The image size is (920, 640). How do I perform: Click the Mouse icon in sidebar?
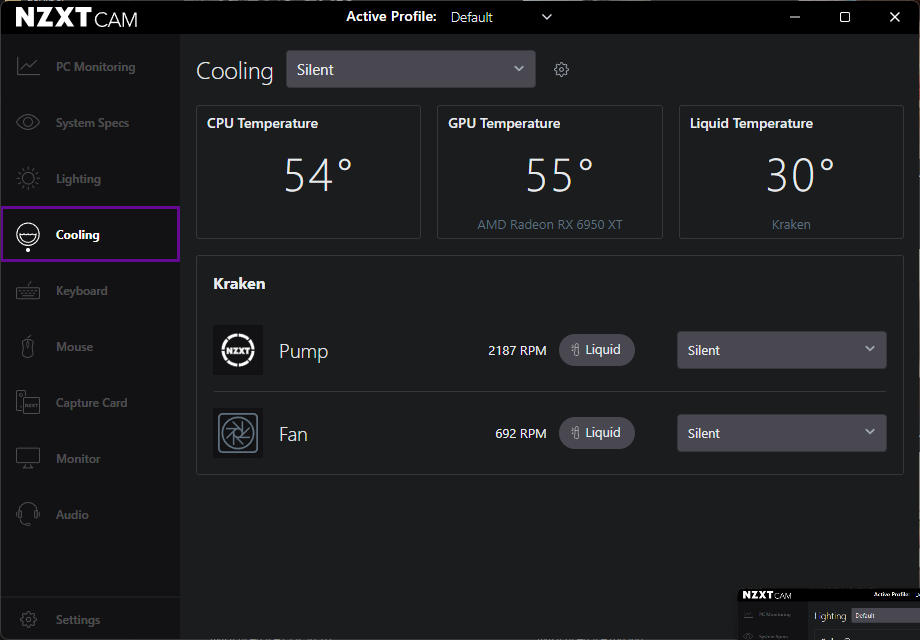tap(28, 346)
